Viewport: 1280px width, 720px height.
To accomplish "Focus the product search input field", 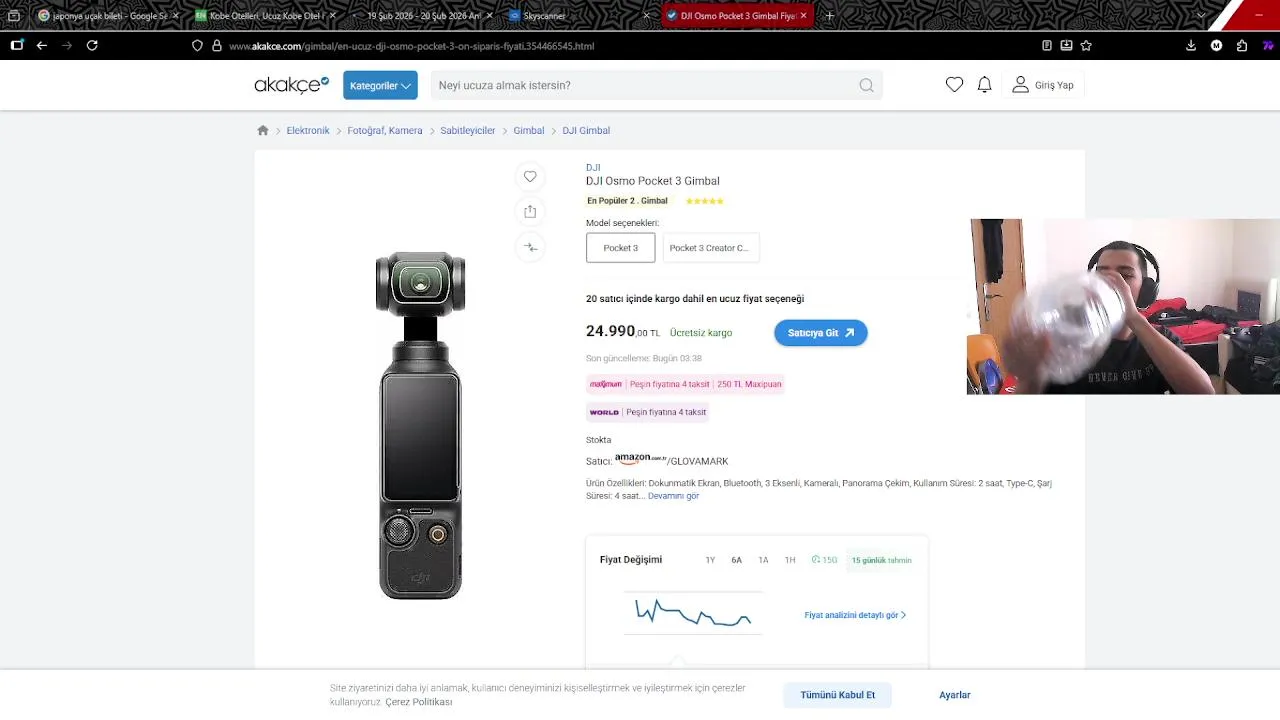I will [x=645, y=85].
